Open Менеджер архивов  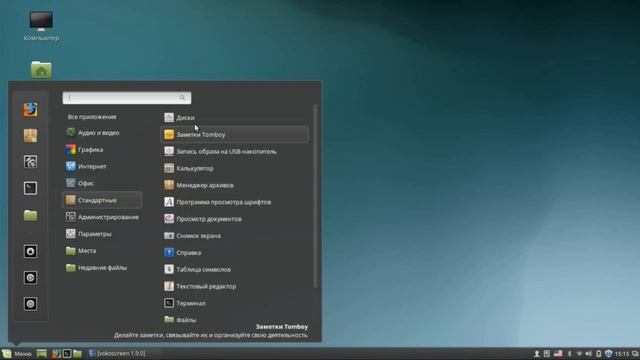point(235,185)
